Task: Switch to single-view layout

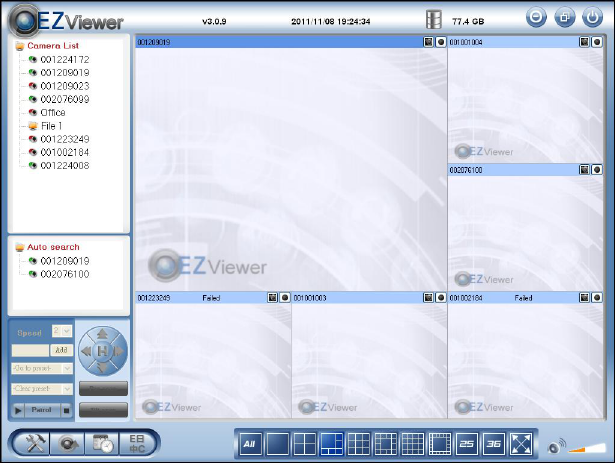Action: tap(277, 444)
